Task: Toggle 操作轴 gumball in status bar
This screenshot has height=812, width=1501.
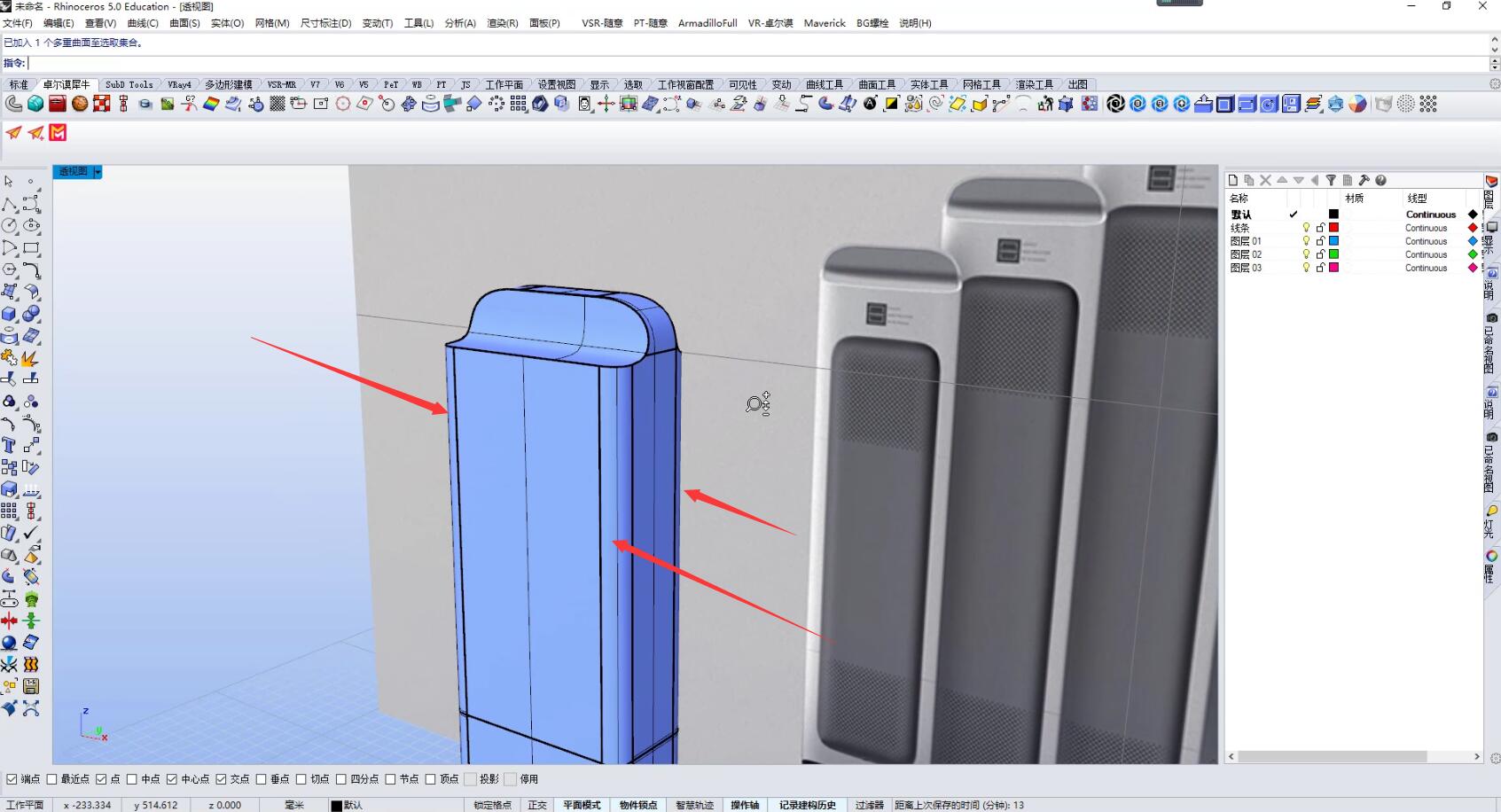Action: tap(745, 805)
